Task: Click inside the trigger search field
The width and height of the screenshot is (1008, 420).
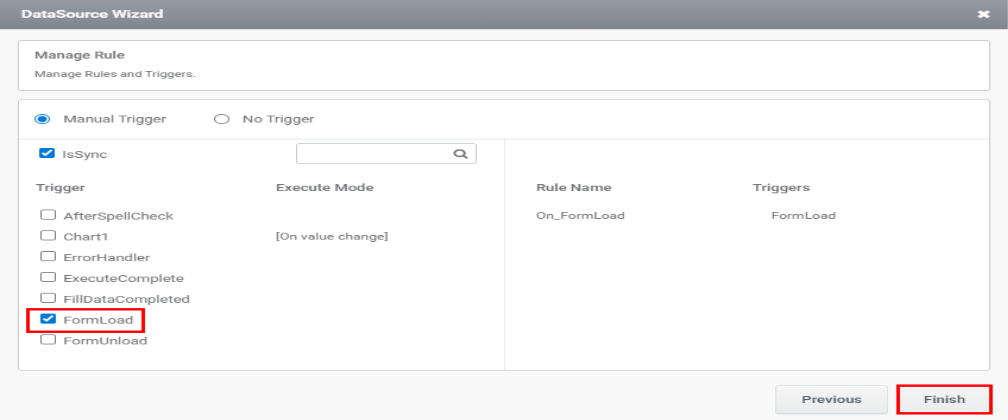Action: click(x=374, y=154)
